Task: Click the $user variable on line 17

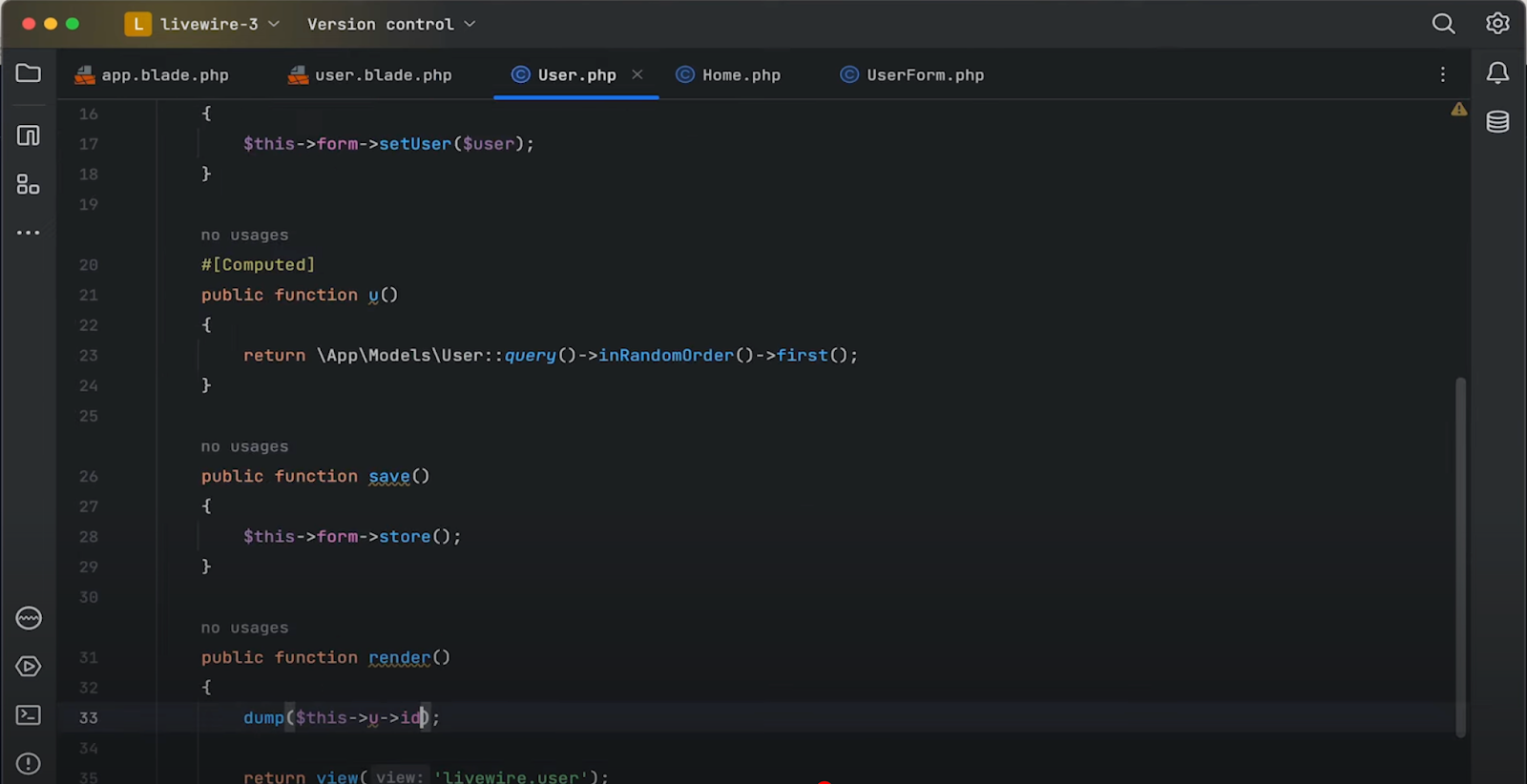Action: tap(489, 144)
